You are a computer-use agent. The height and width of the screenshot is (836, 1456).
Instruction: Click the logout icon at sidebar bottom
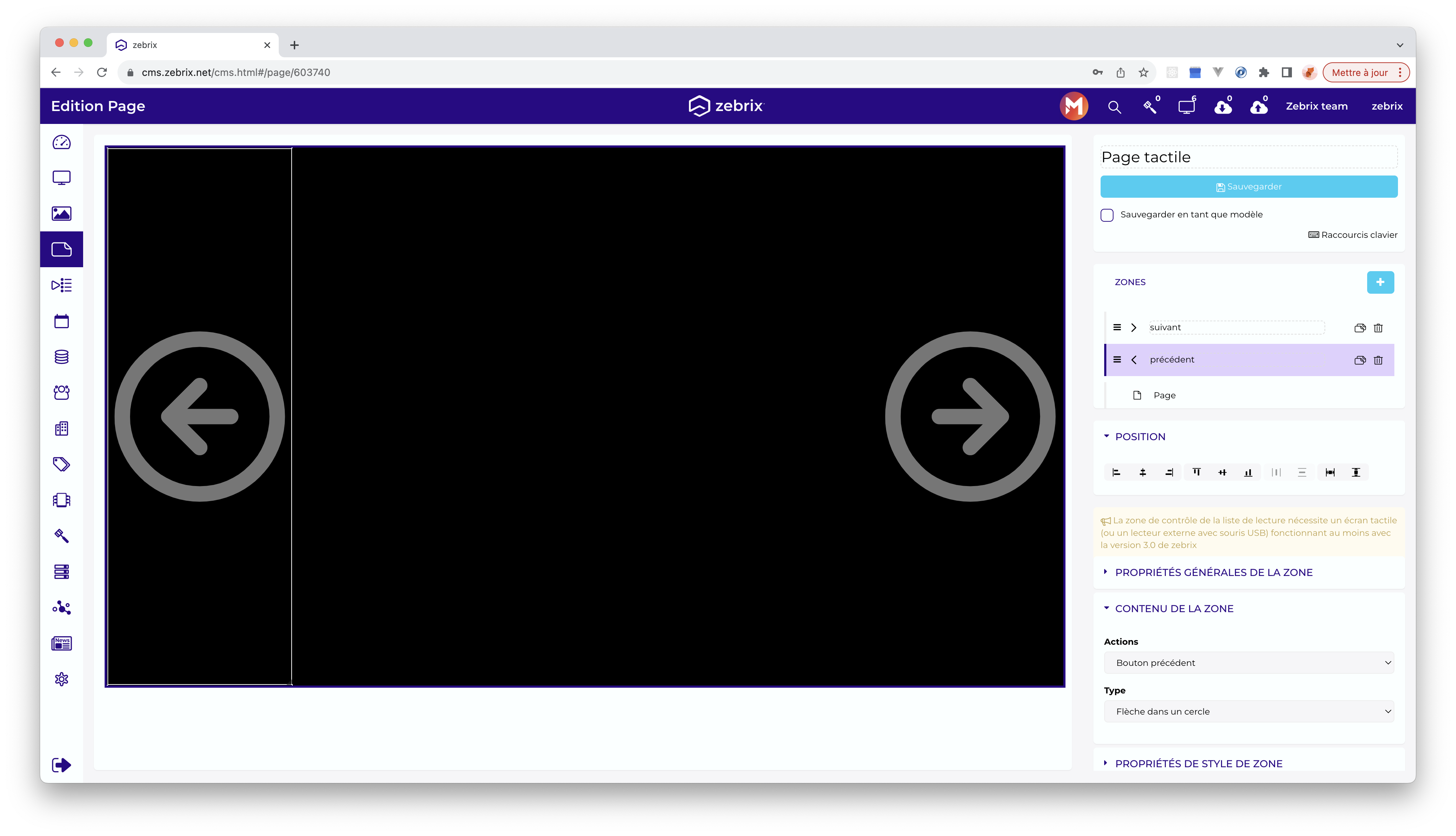click(x=61, y=765)
